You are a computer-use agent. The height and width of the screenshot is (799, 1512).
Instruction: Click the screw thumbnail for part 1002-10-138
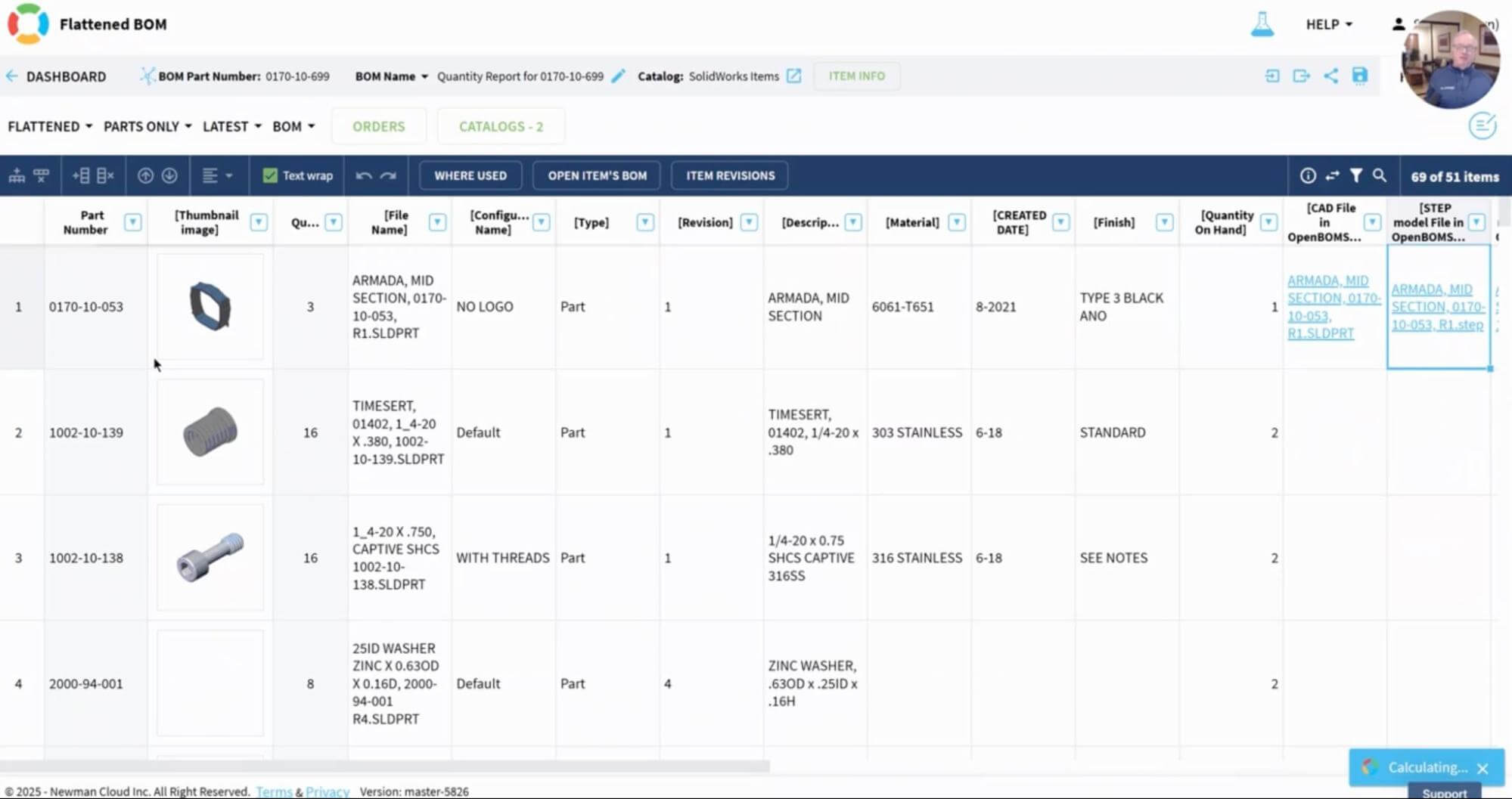(x=210, y=558)
